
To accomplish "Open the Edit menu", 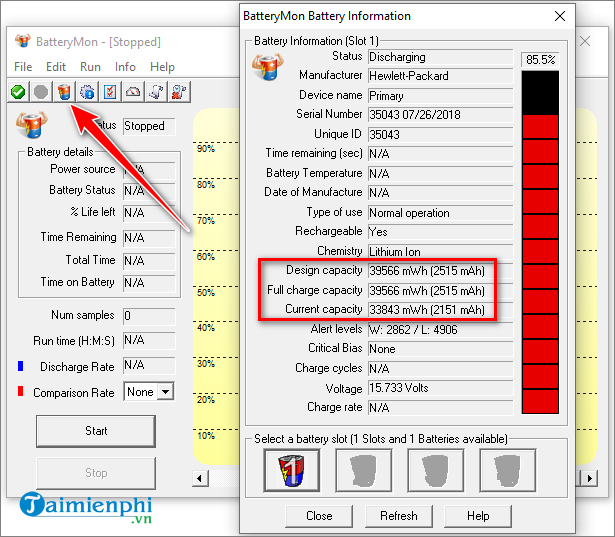I will [56, 67].
